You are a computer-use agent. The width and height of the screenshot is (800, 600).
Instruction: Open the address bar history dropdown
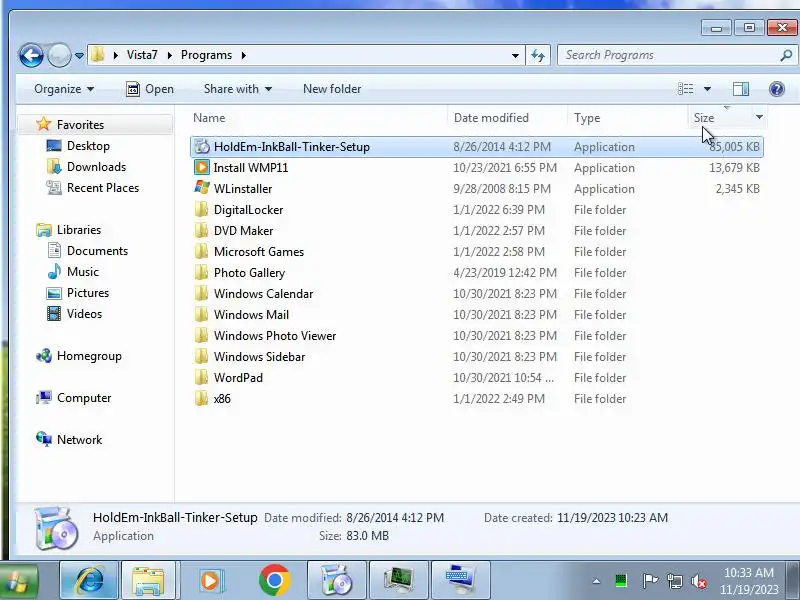point(515,55)
